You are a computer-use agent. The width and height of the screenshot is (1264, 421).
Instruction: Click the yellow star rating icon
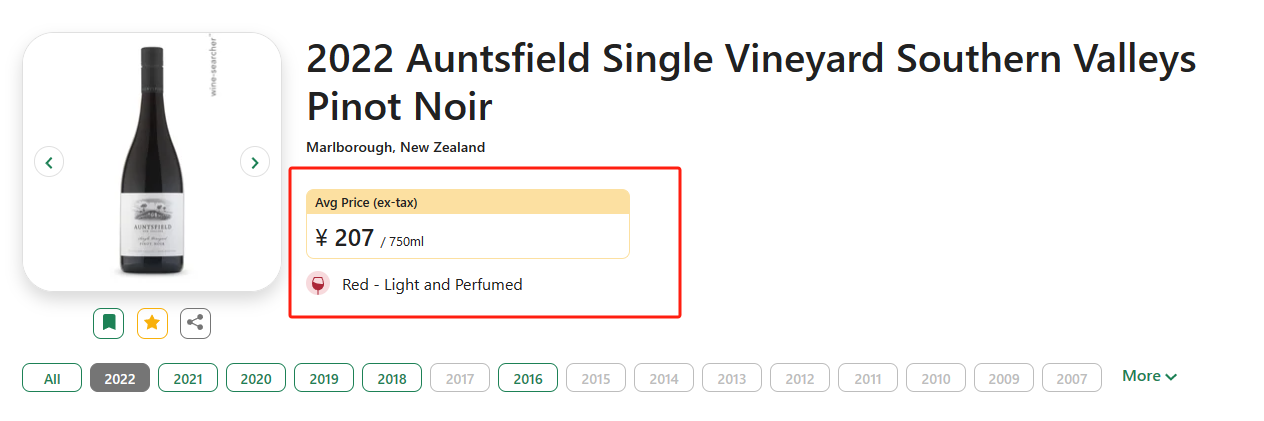[152, 323]
